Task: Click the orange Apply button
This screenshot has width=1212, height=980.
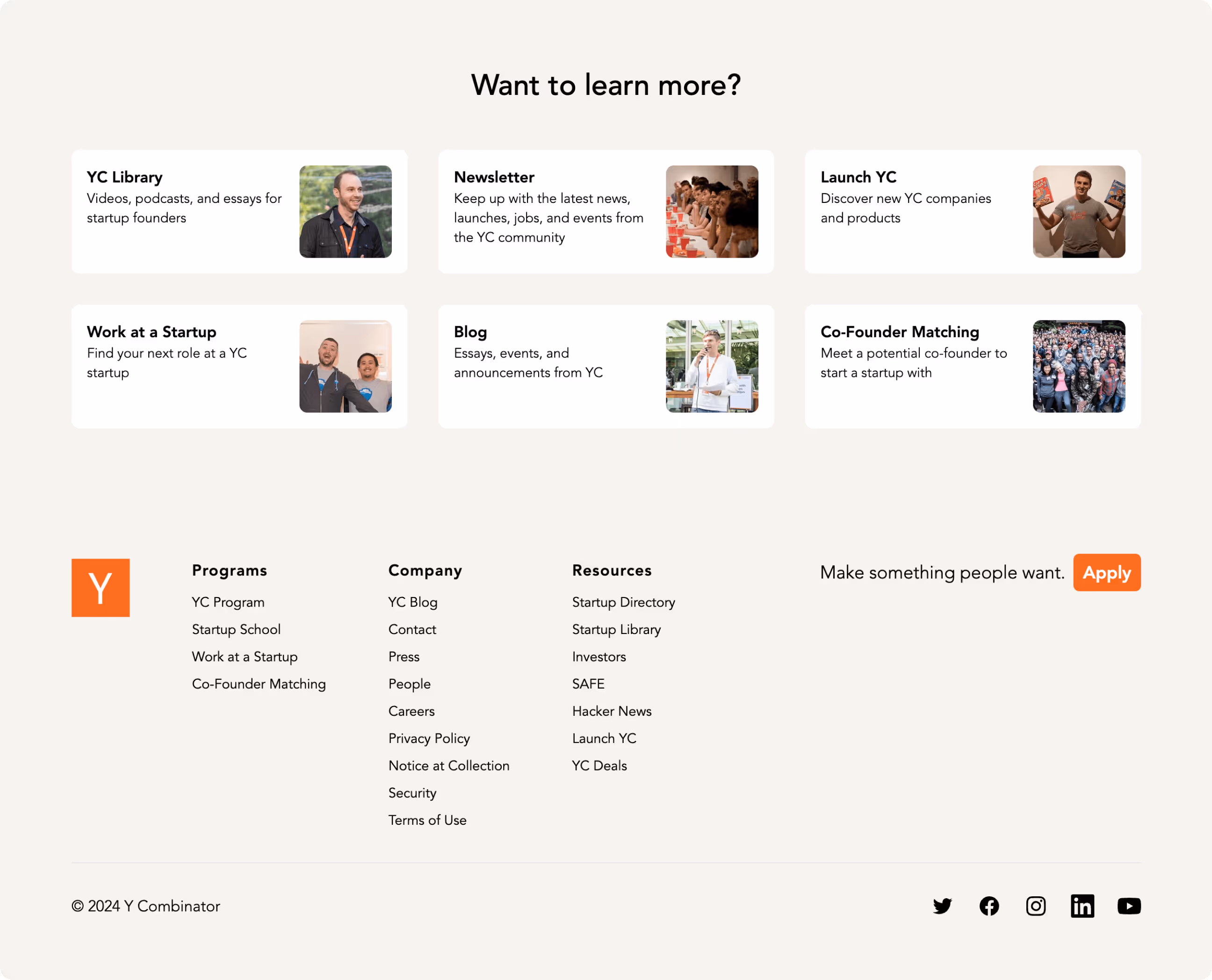Action: (x=1106, y=572)
